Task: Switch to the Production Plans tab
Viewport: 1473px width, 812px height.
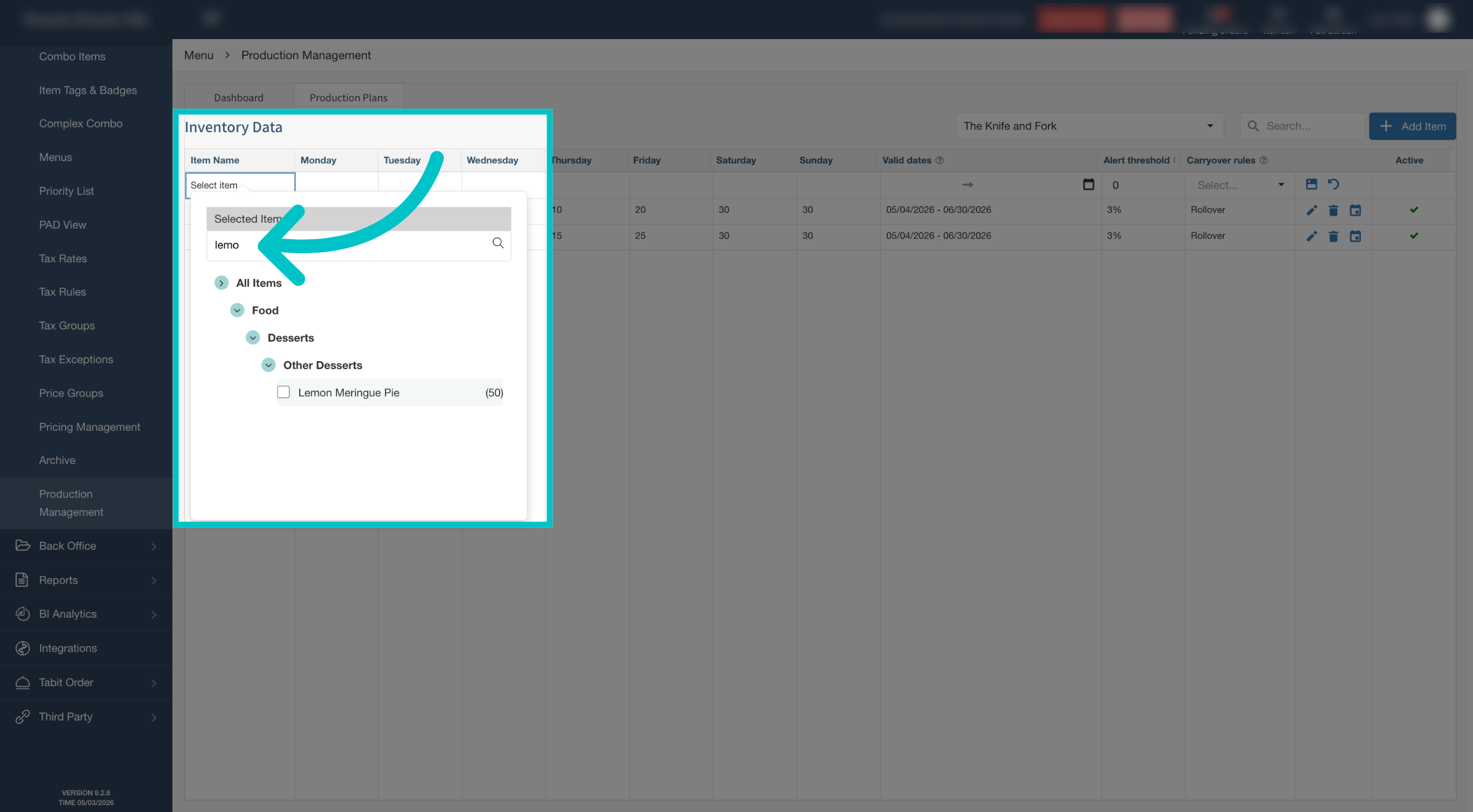Action: tap(349, 98)
